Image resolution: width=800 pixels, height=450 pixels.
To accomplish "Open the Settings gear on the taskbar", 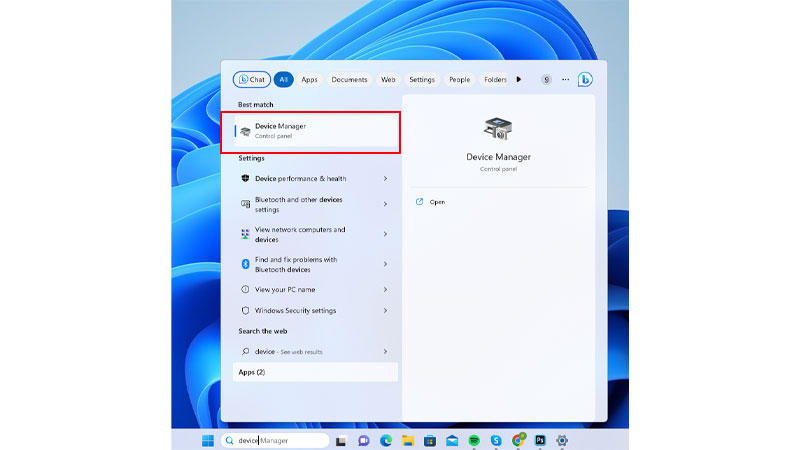I will tap(562, 440).
